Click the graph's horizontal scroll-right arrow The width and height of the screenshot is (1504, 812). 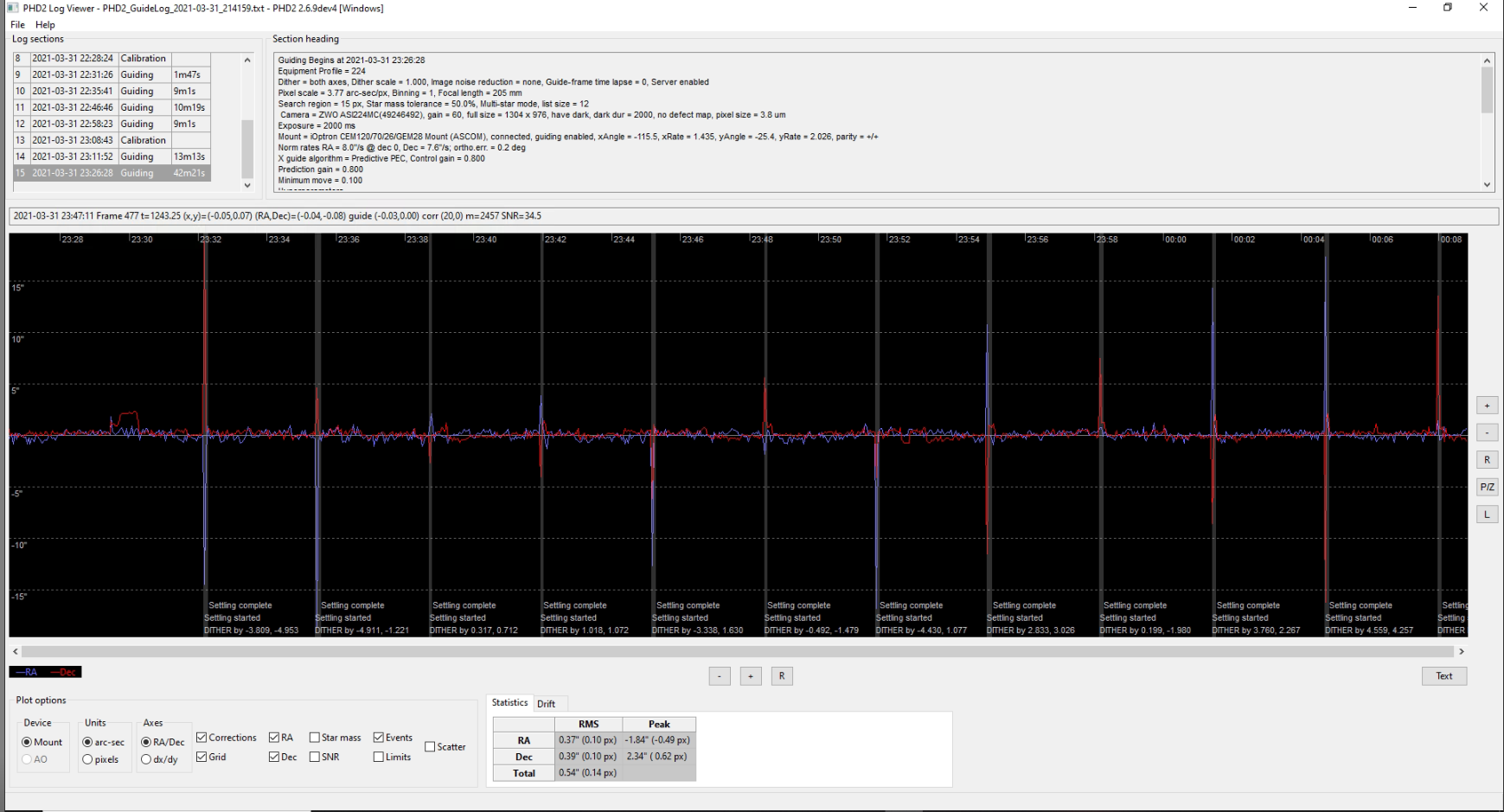tap(1462, 651)
